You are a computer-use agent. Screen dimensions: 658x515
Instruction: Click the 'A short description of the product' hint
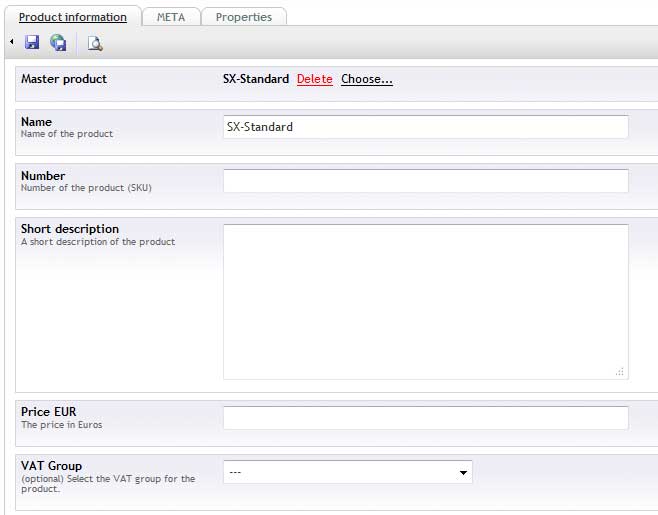point(98,242)
